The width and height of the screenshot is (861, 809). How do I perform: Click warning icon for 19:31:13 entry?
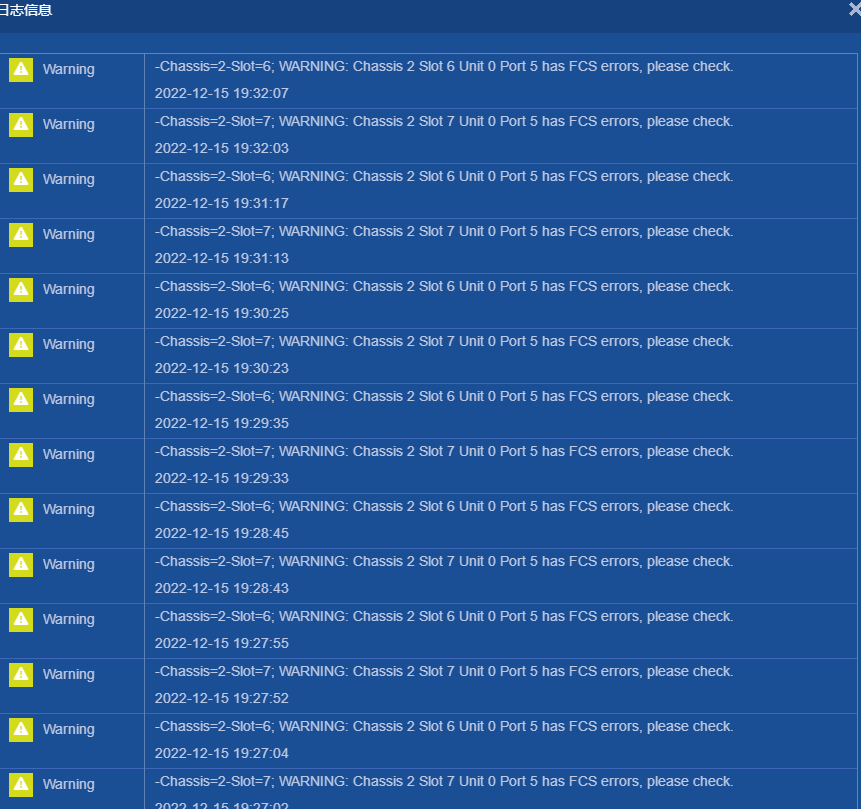pyautogui.click(x=21, y=235)
